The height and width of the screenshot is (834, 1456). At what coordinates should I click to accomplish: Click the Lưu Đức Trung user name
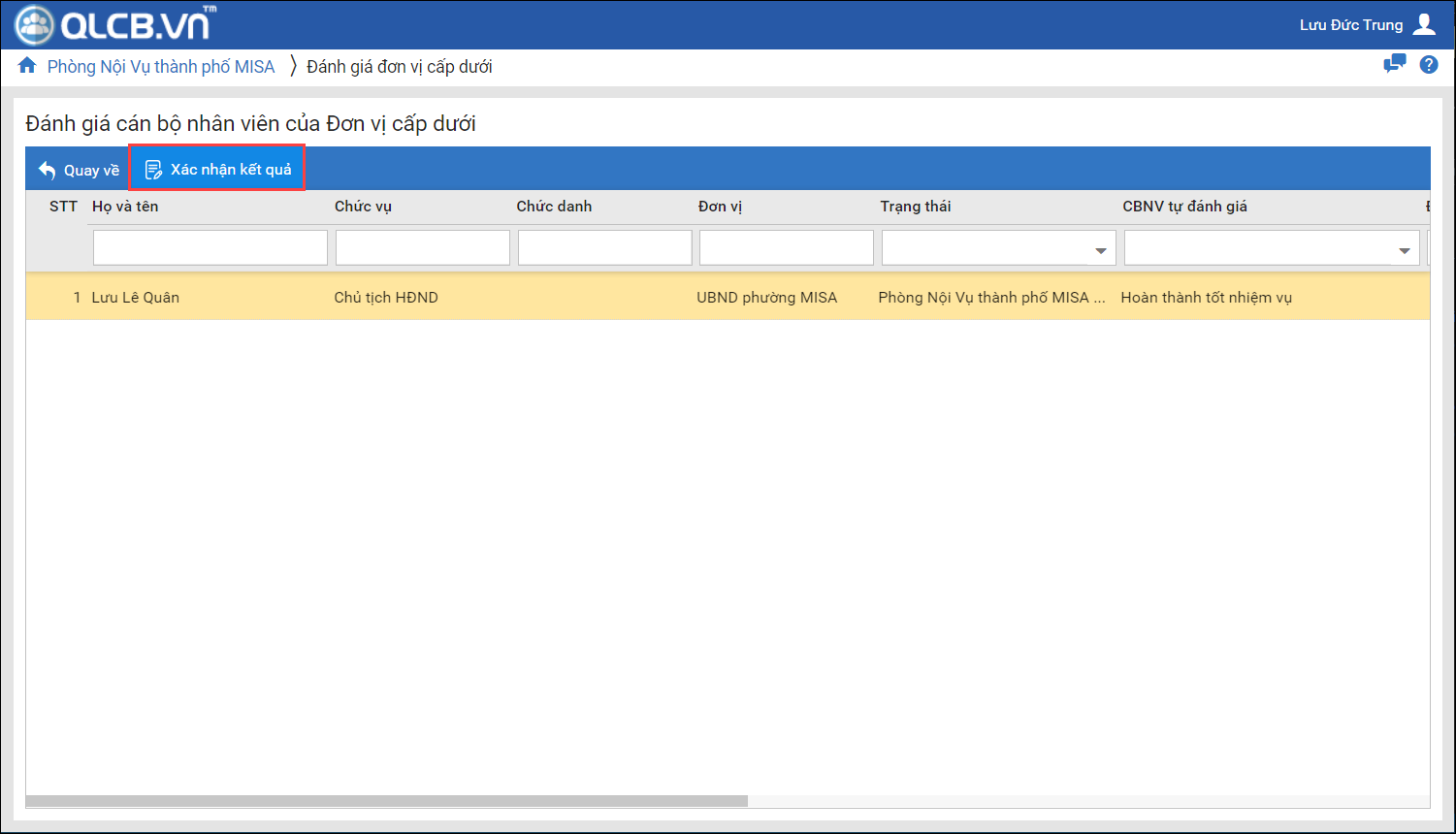[x=1350, y=25]
